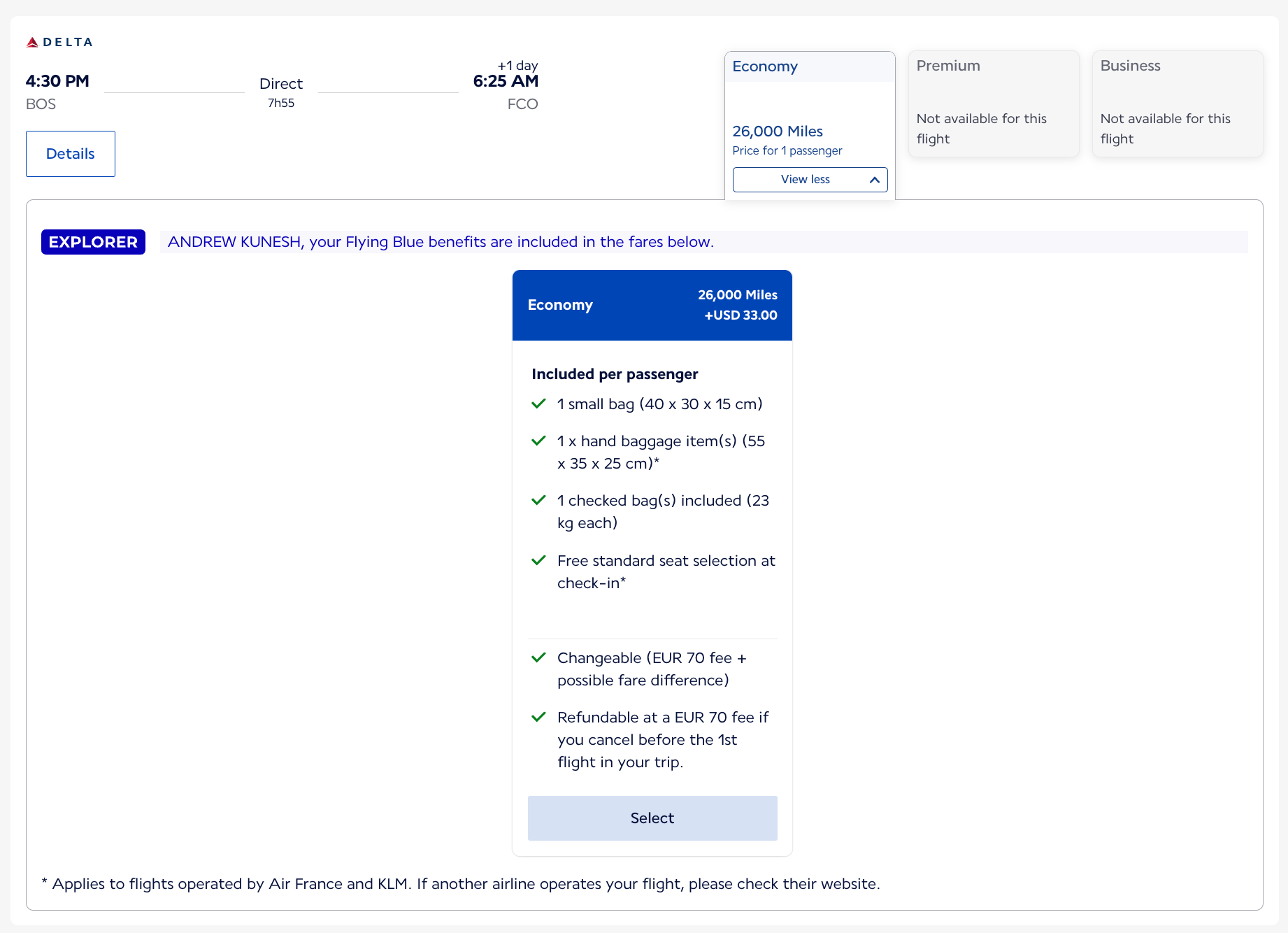The width and height of the screenshot is (1288, 933).
Task: Click the Economy fare card header title
Action: [560, 305]
